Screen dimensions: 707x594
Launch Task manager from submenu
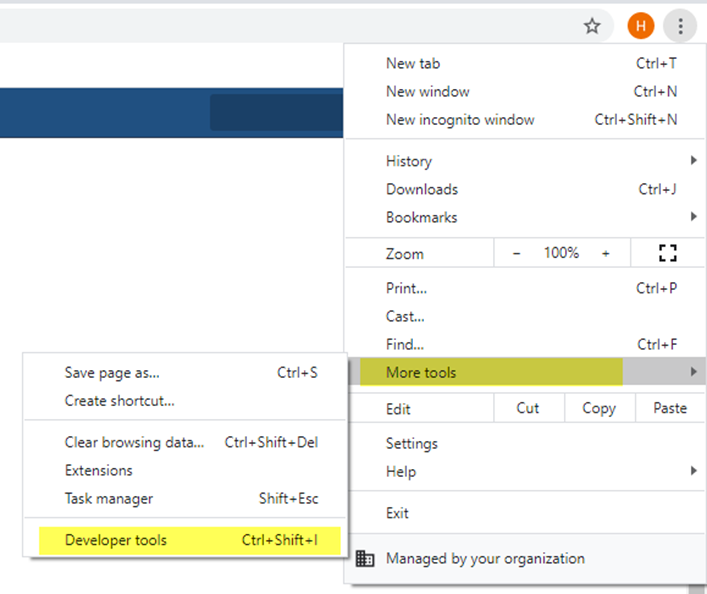click(x=185, y=498)
